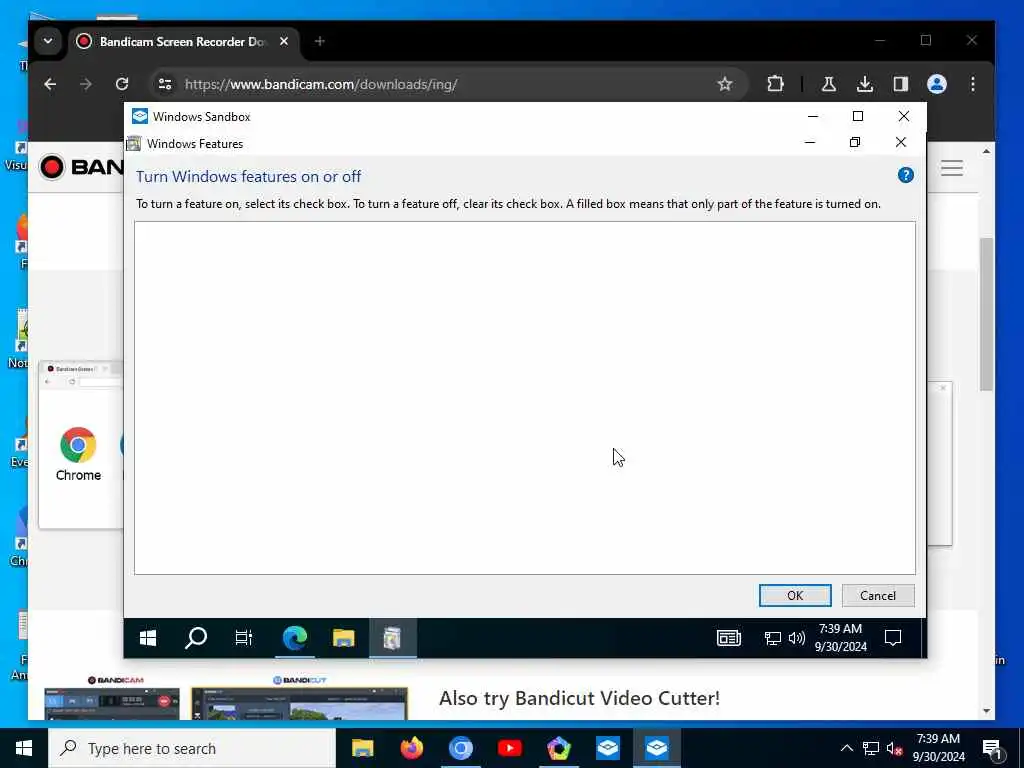The height and width of the screenshot is (768, 1024).
Task: Maximize the Windows Sandbox window
Action: (x=858, y=116)
